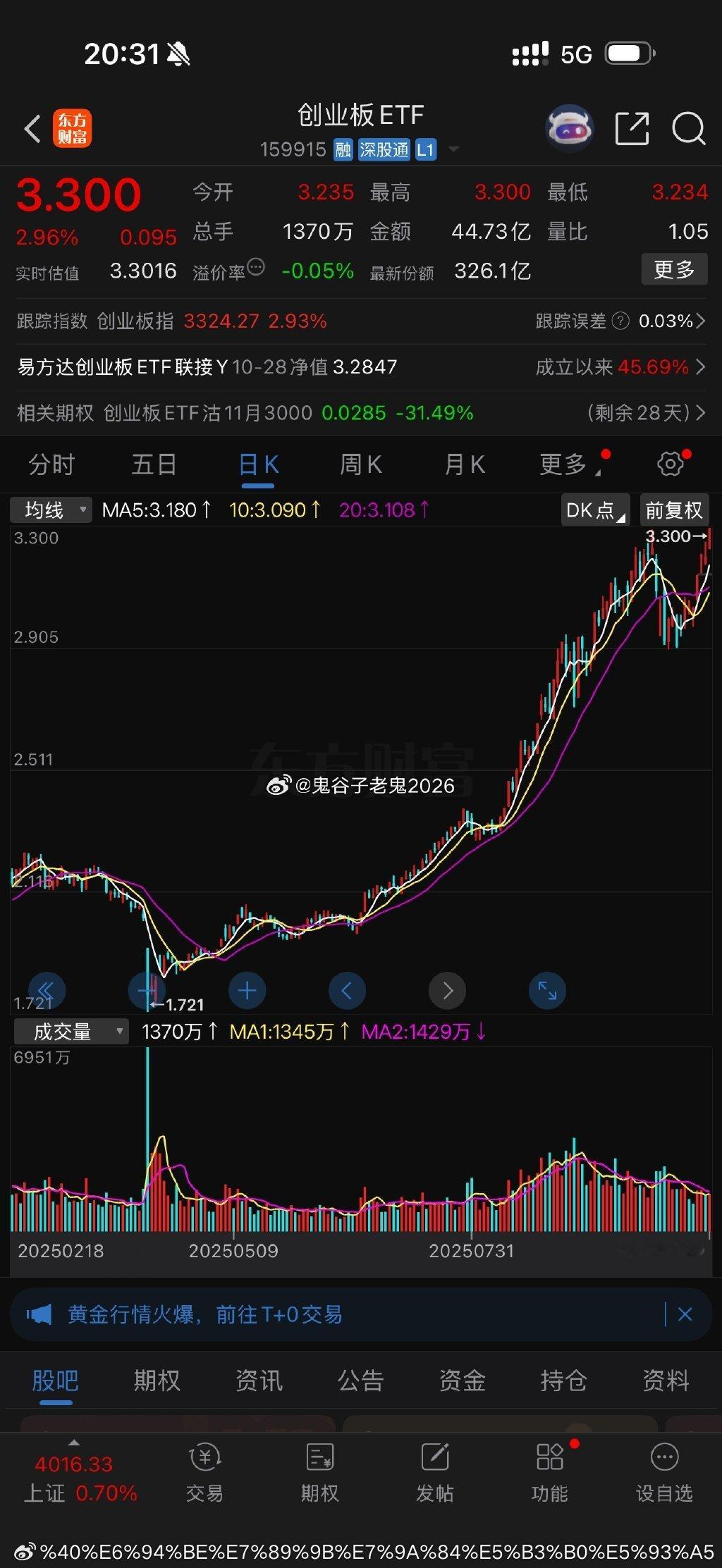Tap the 深股通 badge

[x=384, y=149]
